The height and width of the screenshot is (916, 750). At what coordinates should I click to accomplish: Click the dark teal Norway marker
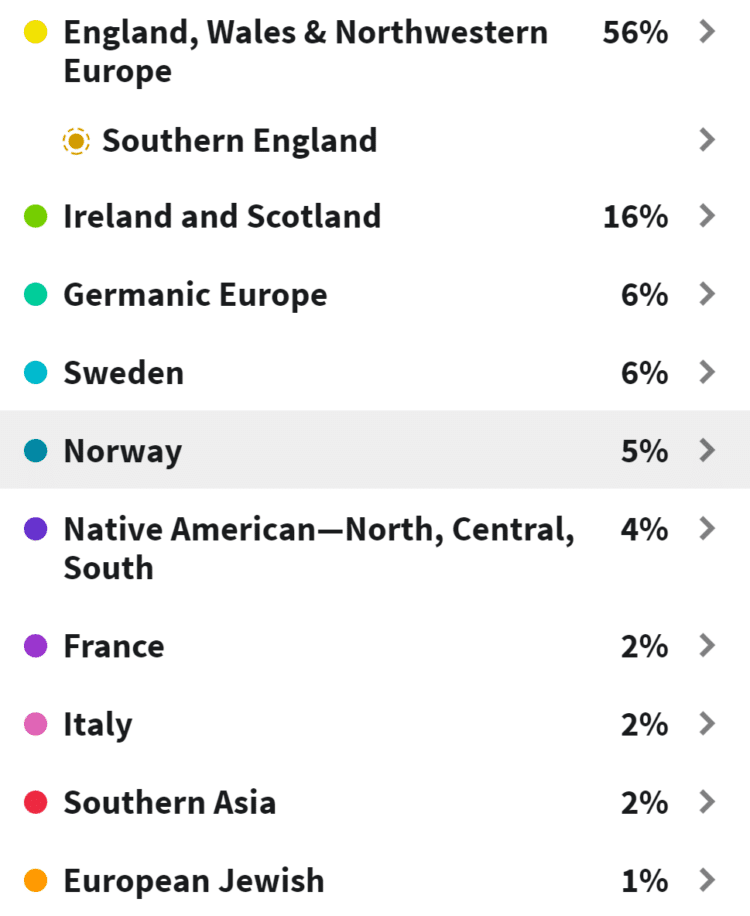tap(37, 450)
